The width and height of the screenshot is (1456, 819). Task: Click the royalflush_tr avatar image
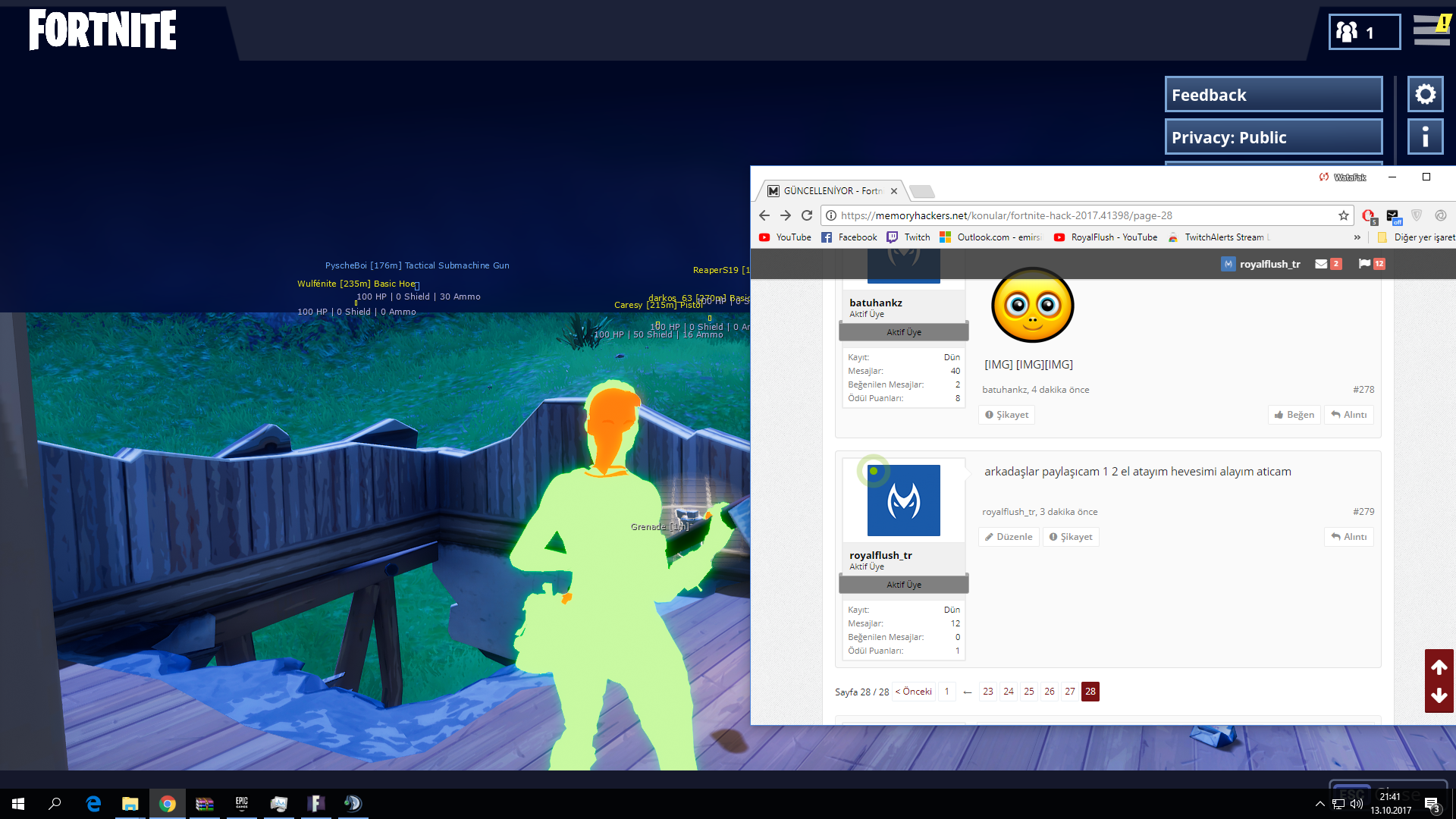[x=904, y=500]
